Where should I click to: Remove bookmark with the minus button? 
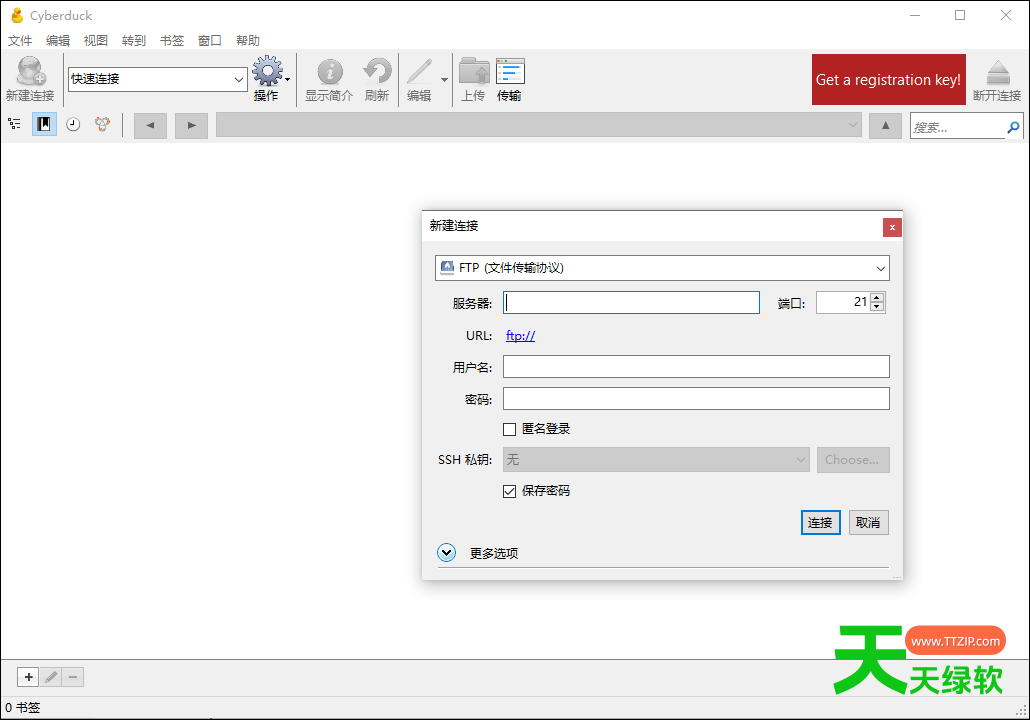pos(73,677)
